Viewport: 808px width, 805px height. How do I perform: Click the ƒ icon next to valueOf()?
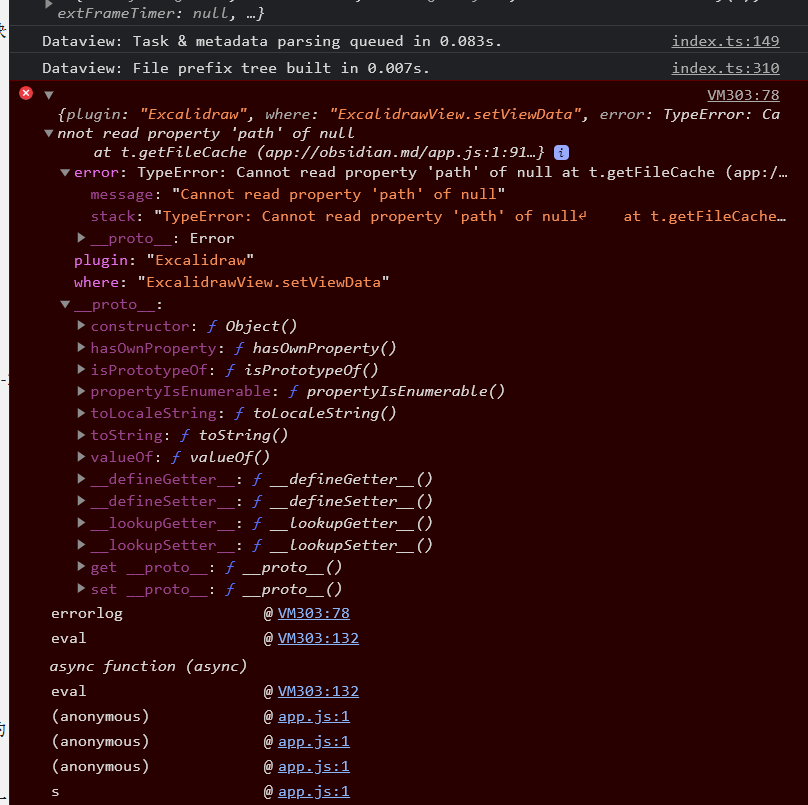(178, 456)
